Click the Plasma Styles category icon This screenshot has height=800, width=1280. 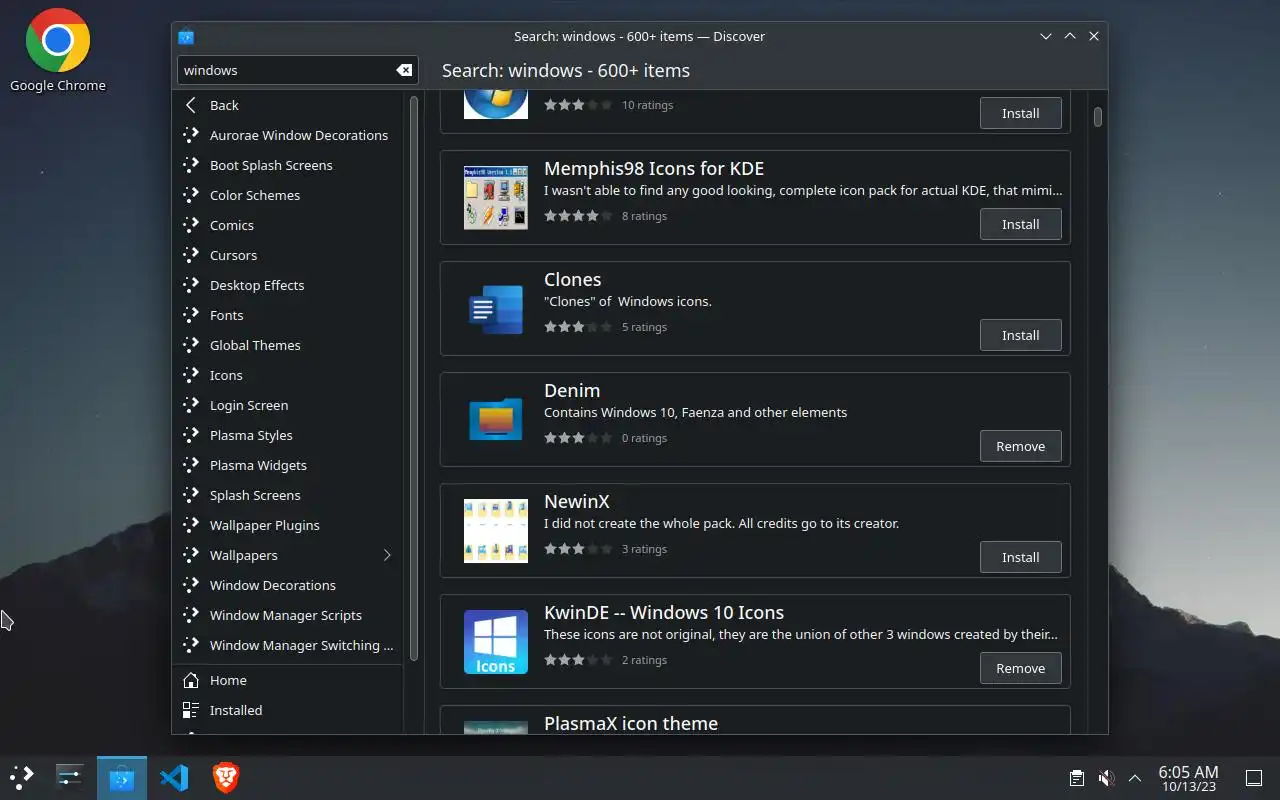point(191,435)
